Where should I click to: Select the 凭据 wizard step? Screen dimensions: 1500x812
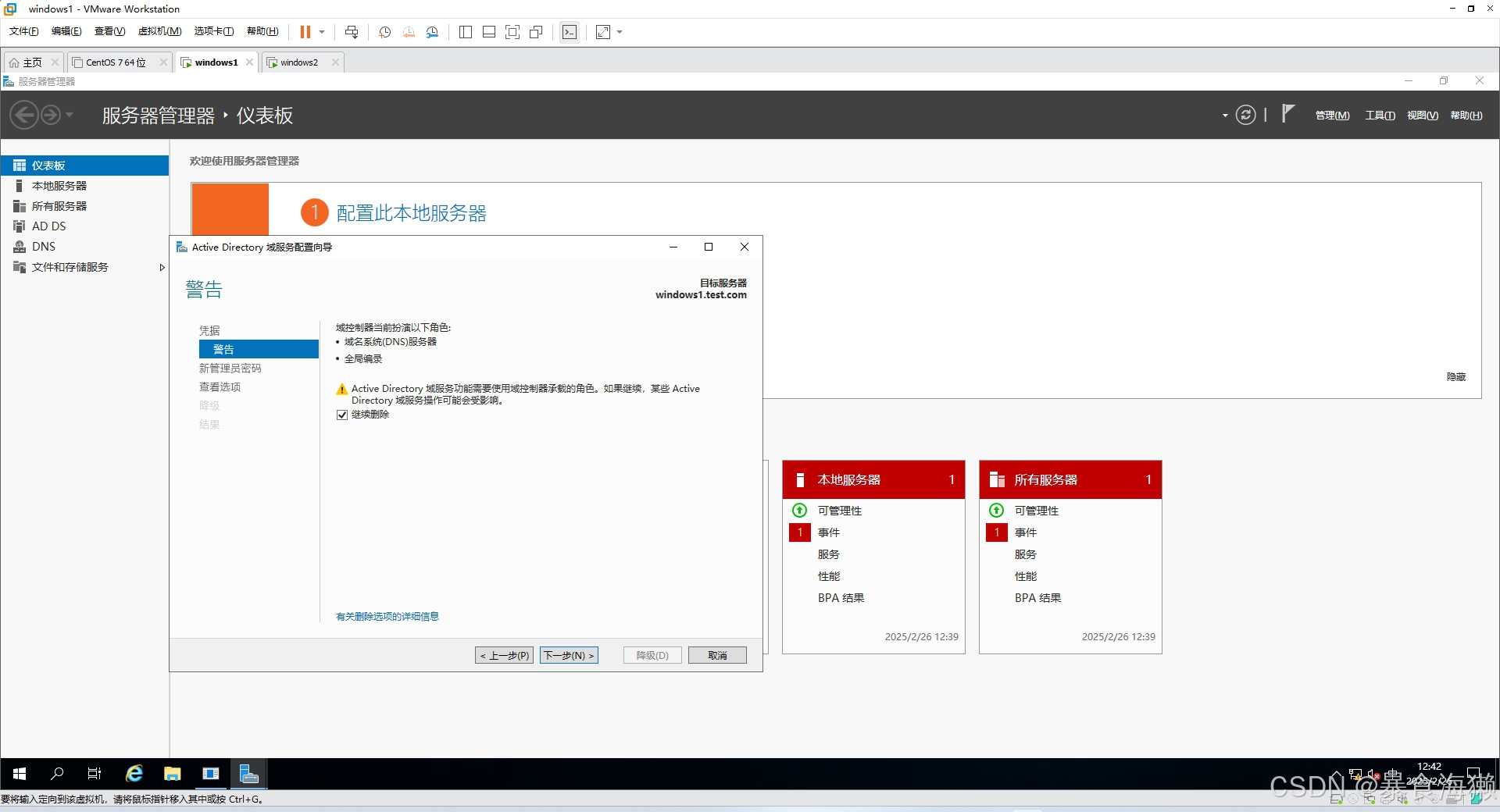point(209,331)
